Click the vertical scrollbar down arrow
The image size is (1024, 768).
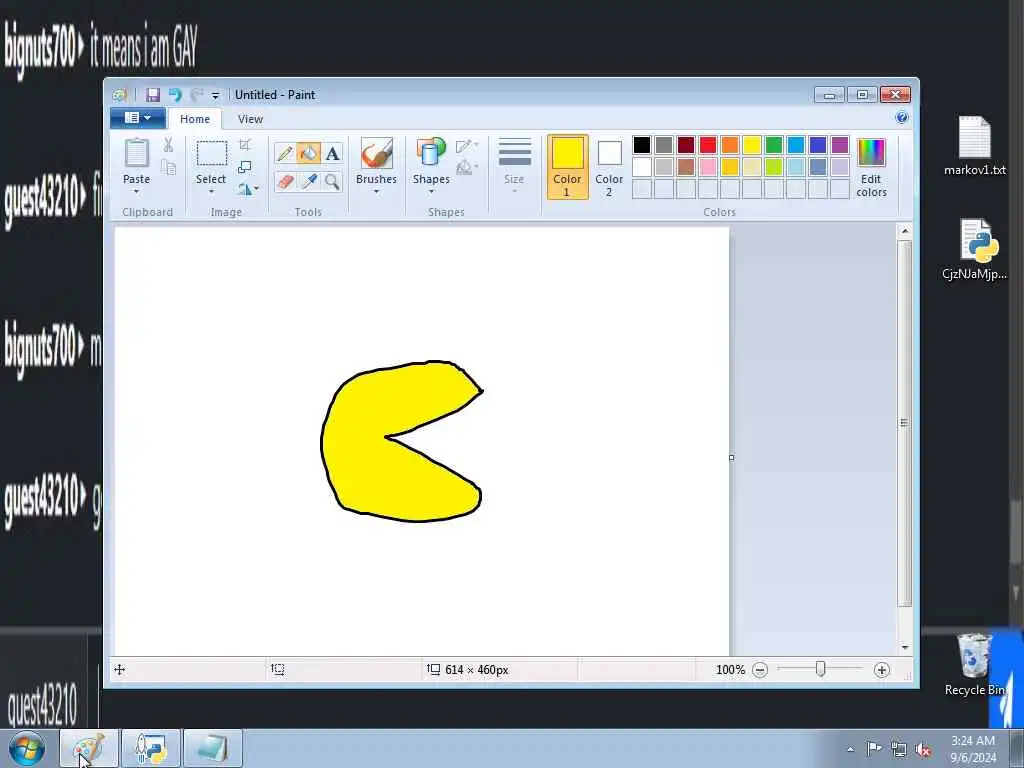click(x=904, y=647)
